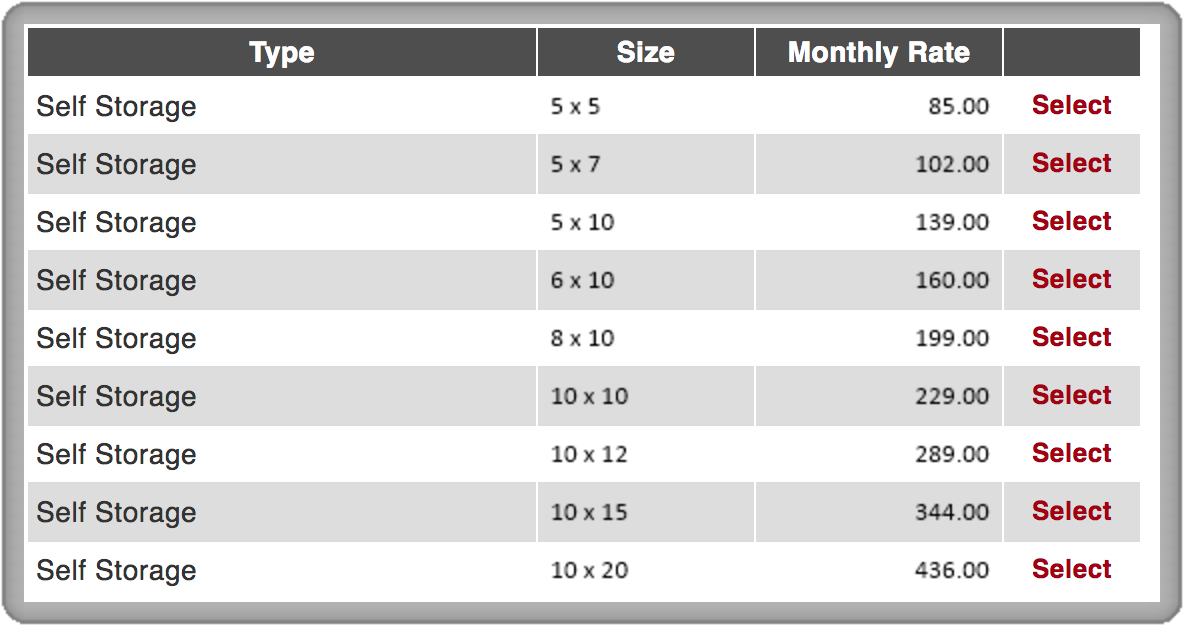Select the 5 x 5 storage unit
The image size is (1184, 626).
click(x=1071, y=105)
